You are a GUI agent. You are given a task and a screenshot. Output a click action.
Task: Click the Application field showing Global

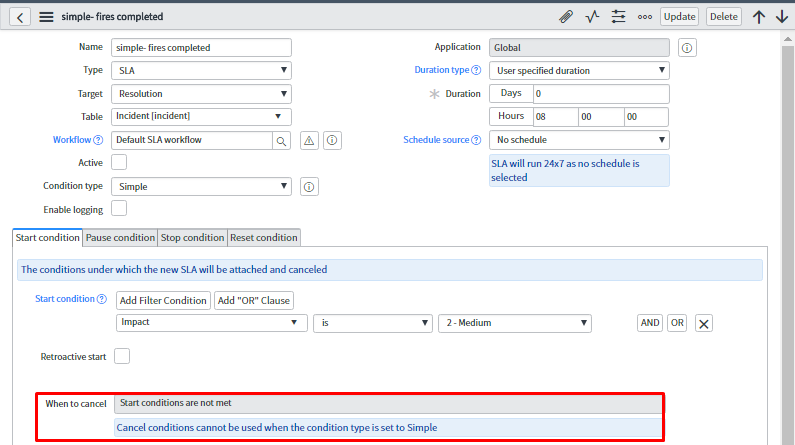[579, 48]
